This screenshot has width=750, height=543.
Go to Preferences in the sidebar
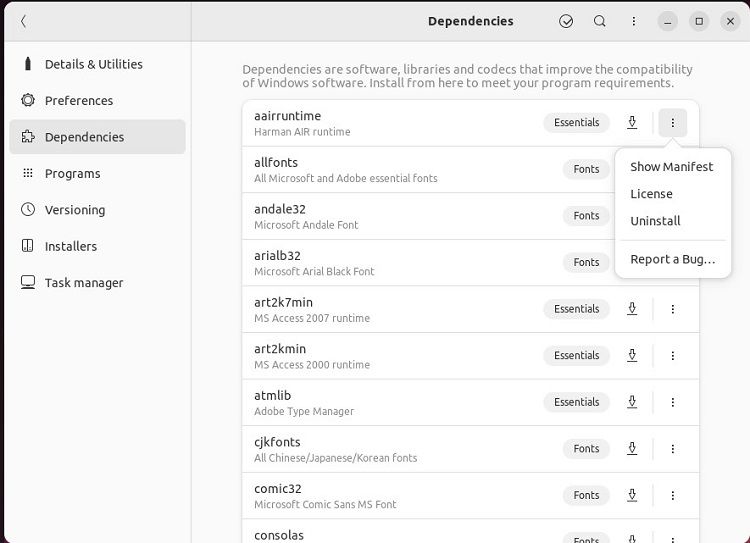[x=79, y=100]
